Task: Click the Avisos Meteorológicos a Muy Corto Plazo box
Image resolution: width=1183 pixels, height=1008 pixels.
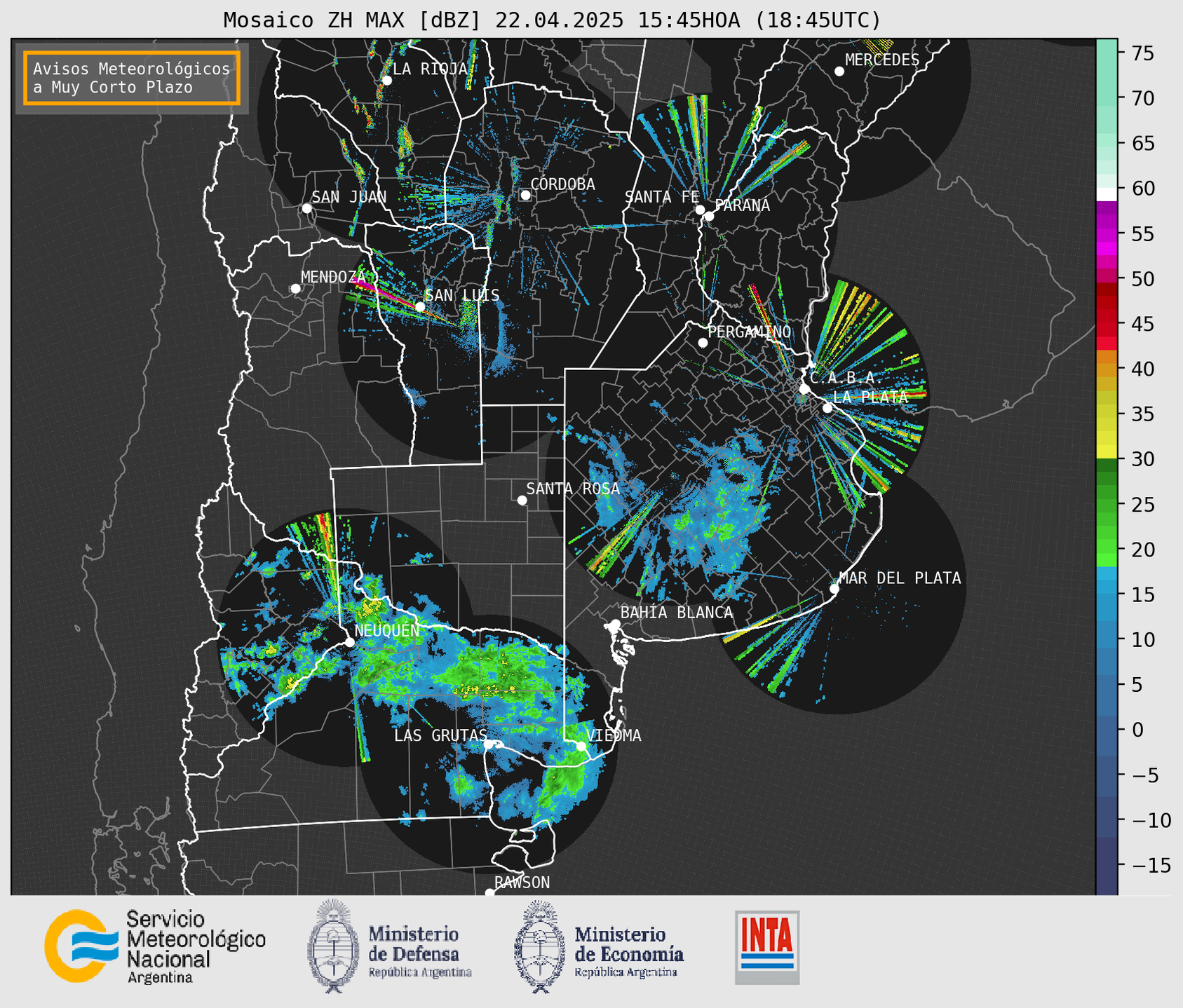Action: [132, 78]
